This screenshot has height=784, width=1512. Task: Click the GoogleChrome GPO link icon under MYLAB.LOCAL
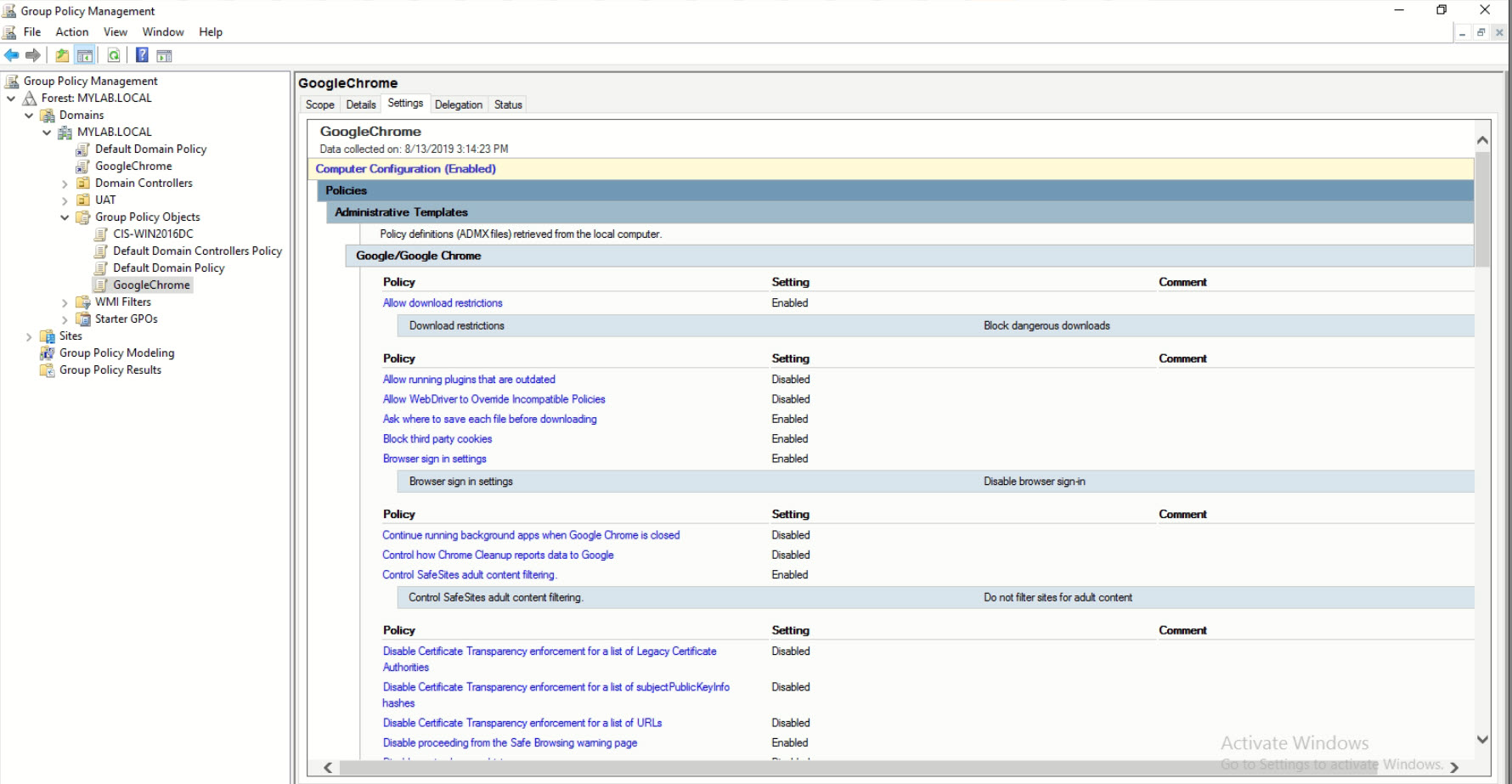pyautogui.click(x=83, y=166)
